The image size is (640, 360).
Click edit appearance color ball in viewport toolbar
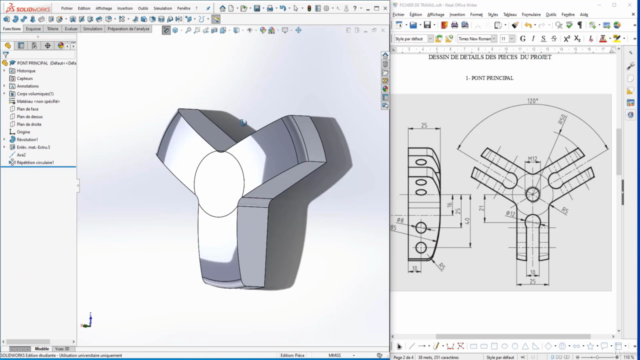pos(263,31)
